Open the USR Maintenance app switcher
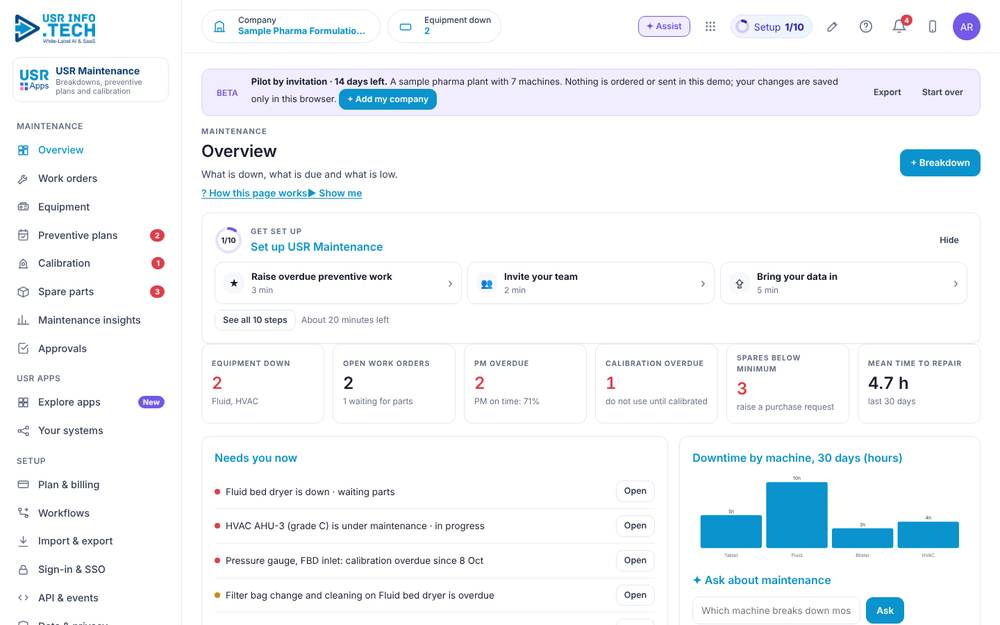 pyautogui.click(x=91, y=80)
